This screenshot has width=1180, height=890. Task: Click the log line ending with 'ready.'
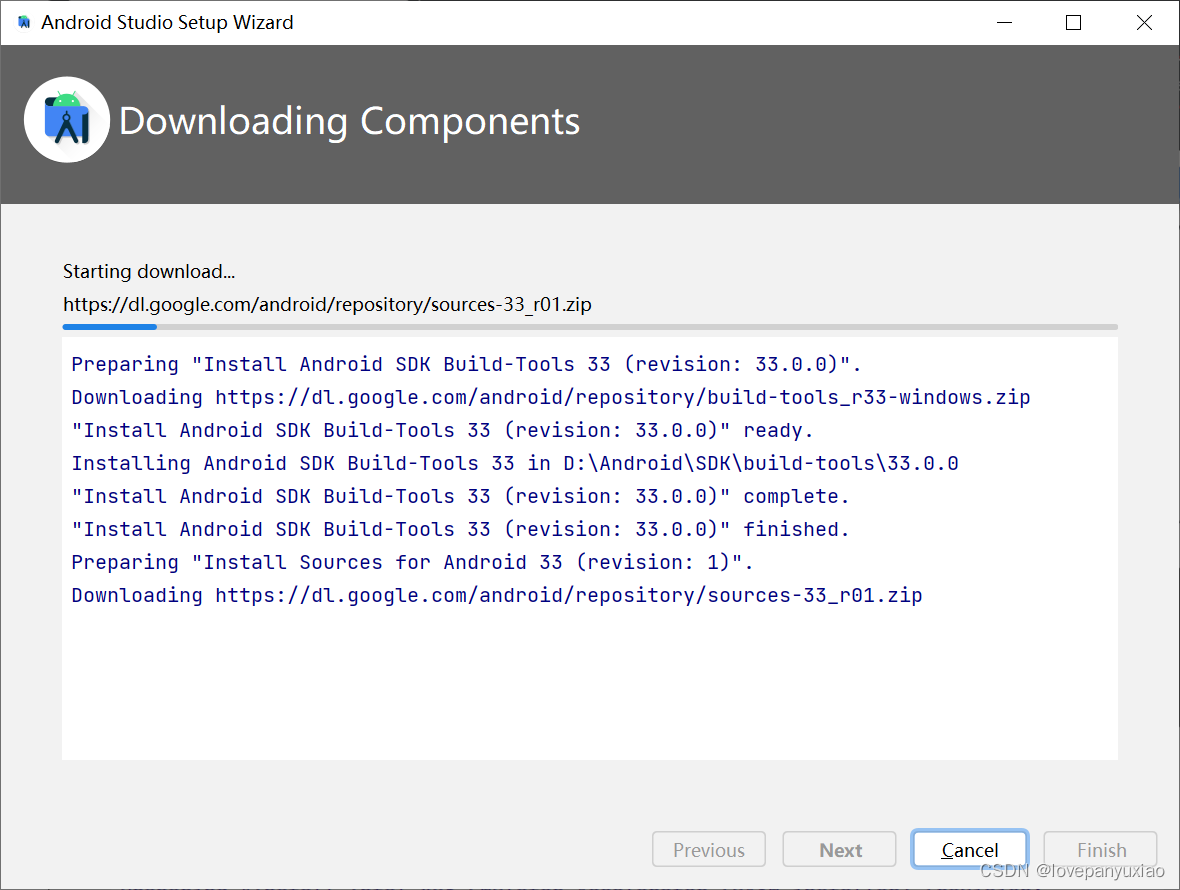point(442,430)
